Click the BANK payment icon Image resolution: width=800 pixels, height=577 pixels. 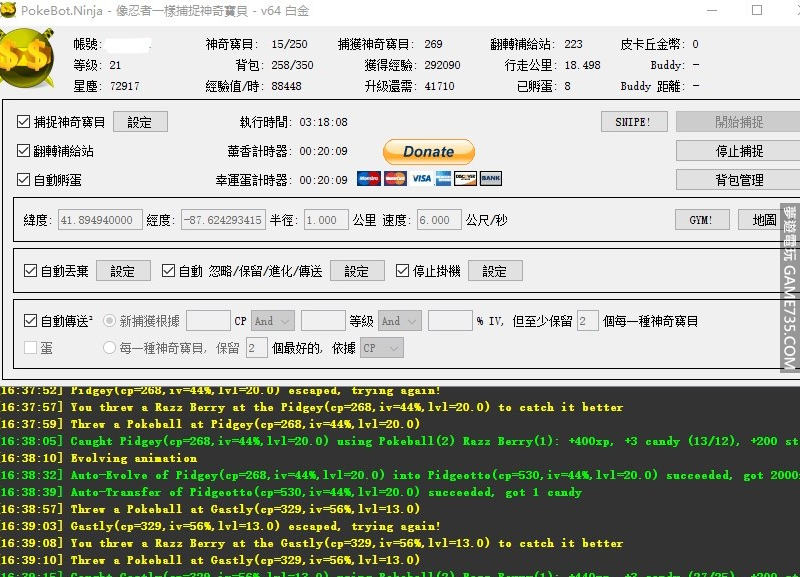[x=491, y=179]
